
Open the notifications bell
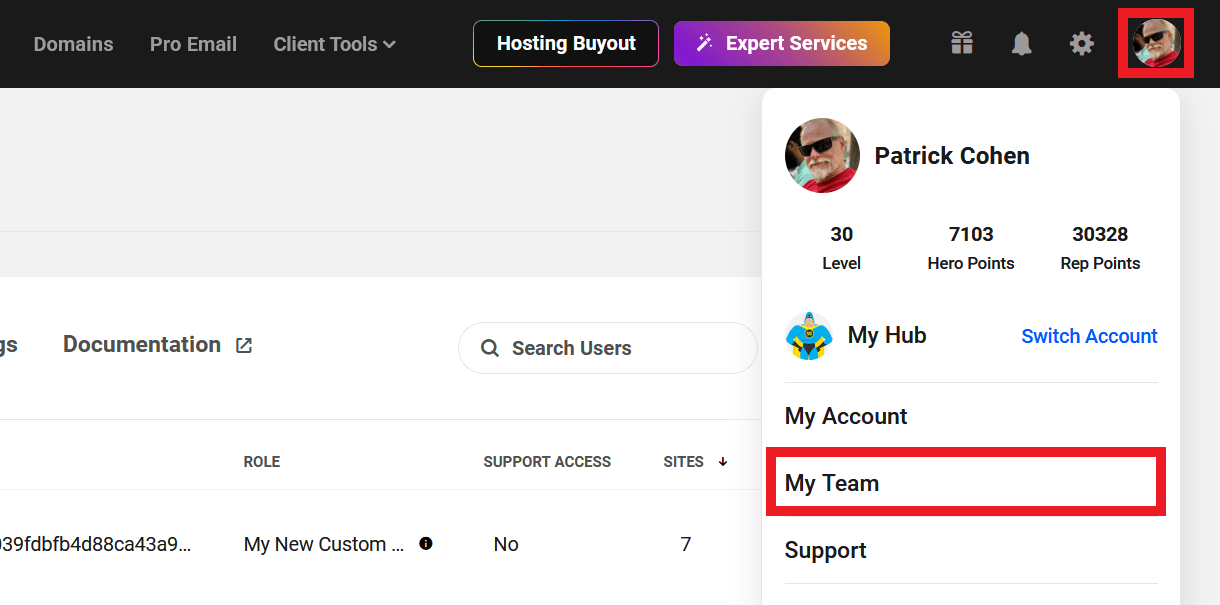coord(1021,43)
